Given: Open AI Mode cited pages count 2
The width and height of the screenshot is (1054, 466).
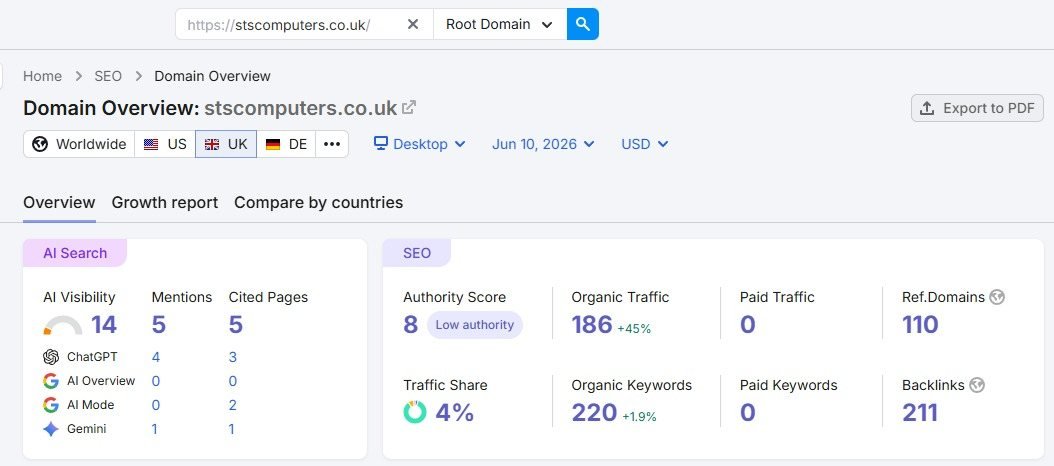Looking at the screenshot, I should [x=233, y=405].
